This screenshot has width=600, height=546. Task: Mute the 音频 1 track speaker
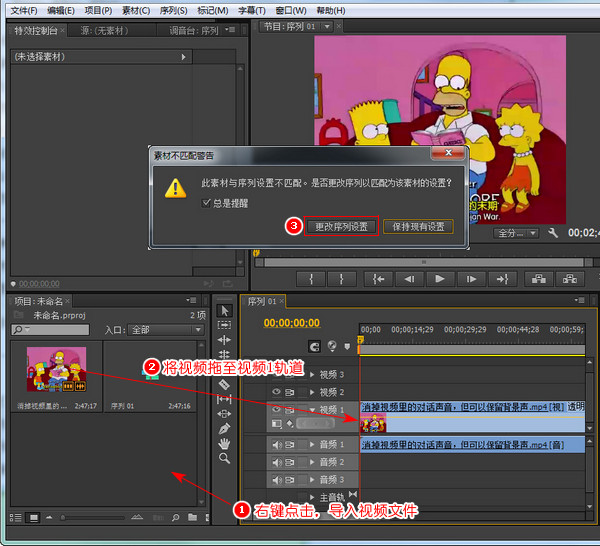point(277,444)
